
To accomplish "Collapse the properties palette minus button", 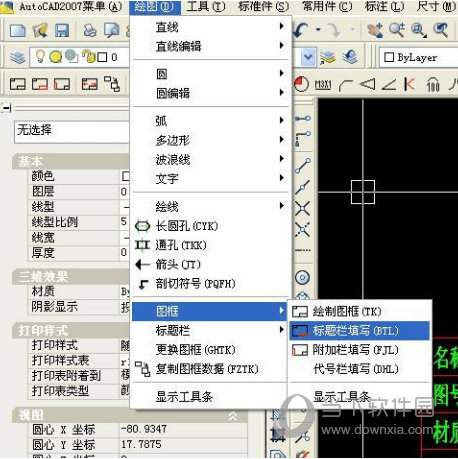I will coord(6,108).
